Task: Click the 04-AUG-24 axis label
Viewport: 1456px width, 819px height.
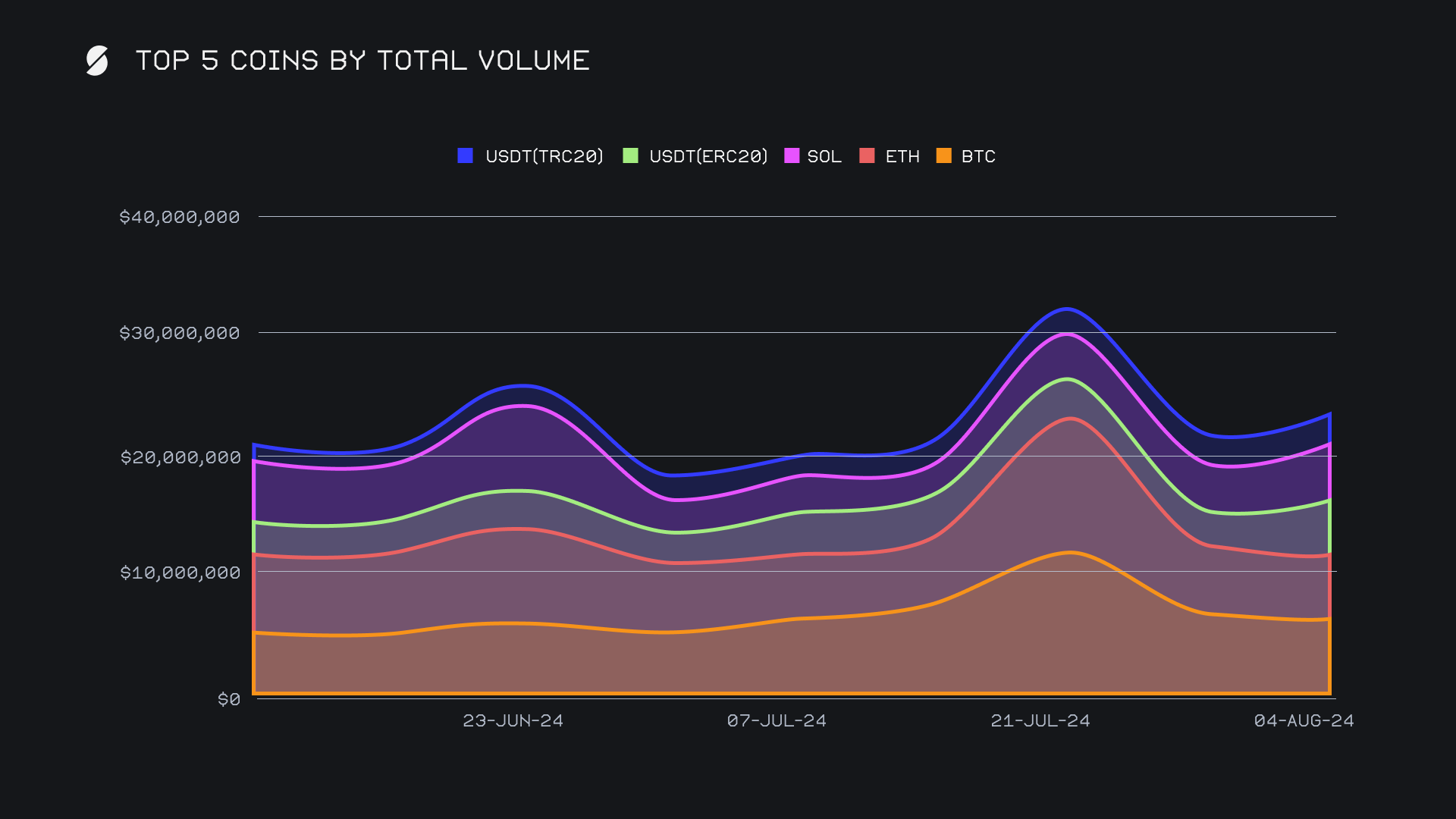Action: pyautogui.click(x=1304, y=720)
